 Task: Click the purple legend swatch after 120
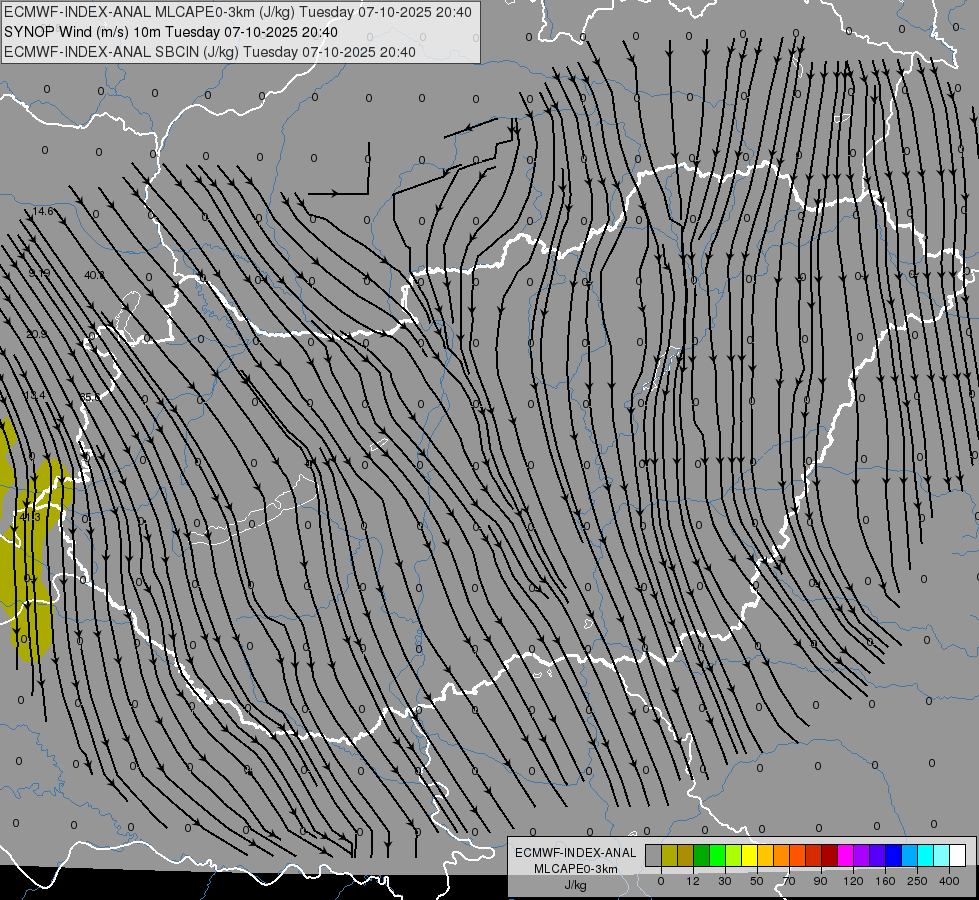point(862,855)
